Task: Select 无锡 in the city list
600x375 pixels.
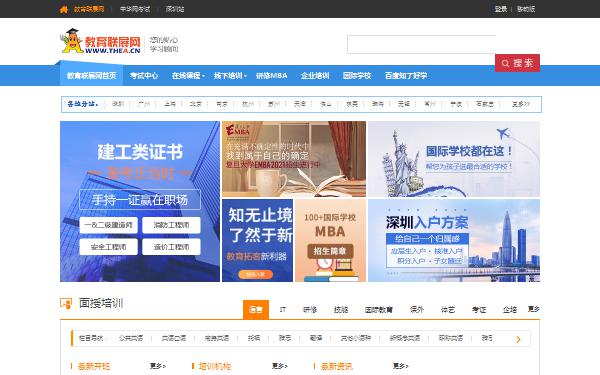Action: coord(404,104)
